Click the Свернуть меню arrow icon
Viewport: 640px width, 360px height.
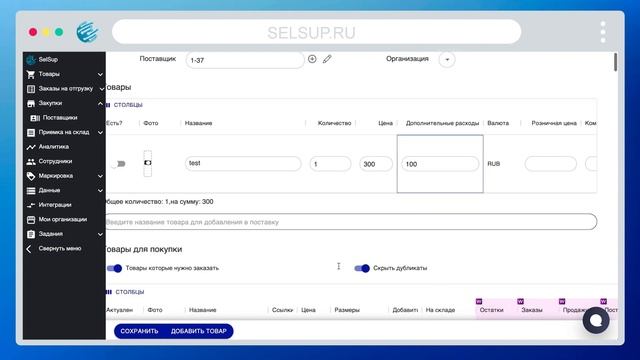point(29,249)
